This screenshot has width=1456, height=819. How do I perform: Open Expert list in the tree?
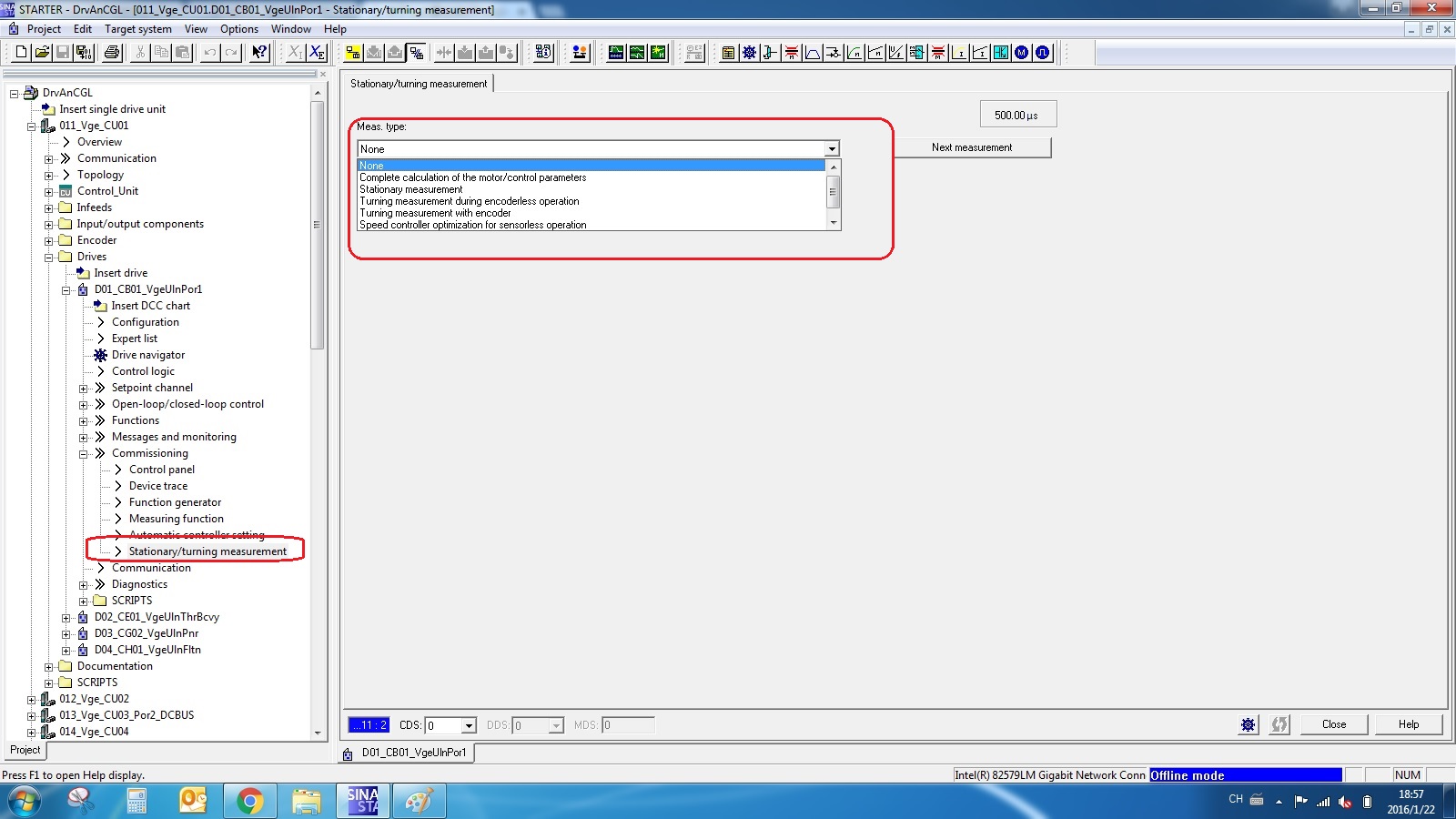134,339
